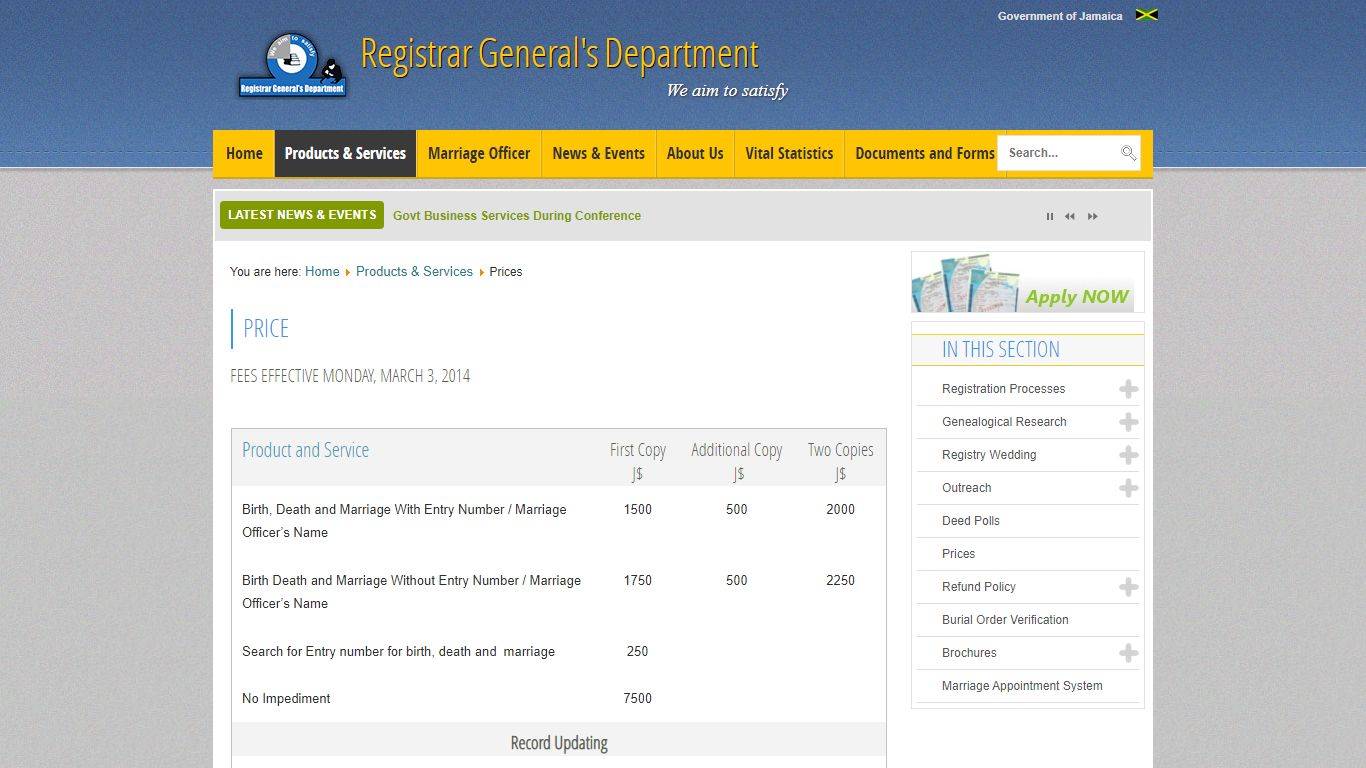Click the 7500 No Impediment fee
Screen dimensions: 1366x768
[638, 699]
